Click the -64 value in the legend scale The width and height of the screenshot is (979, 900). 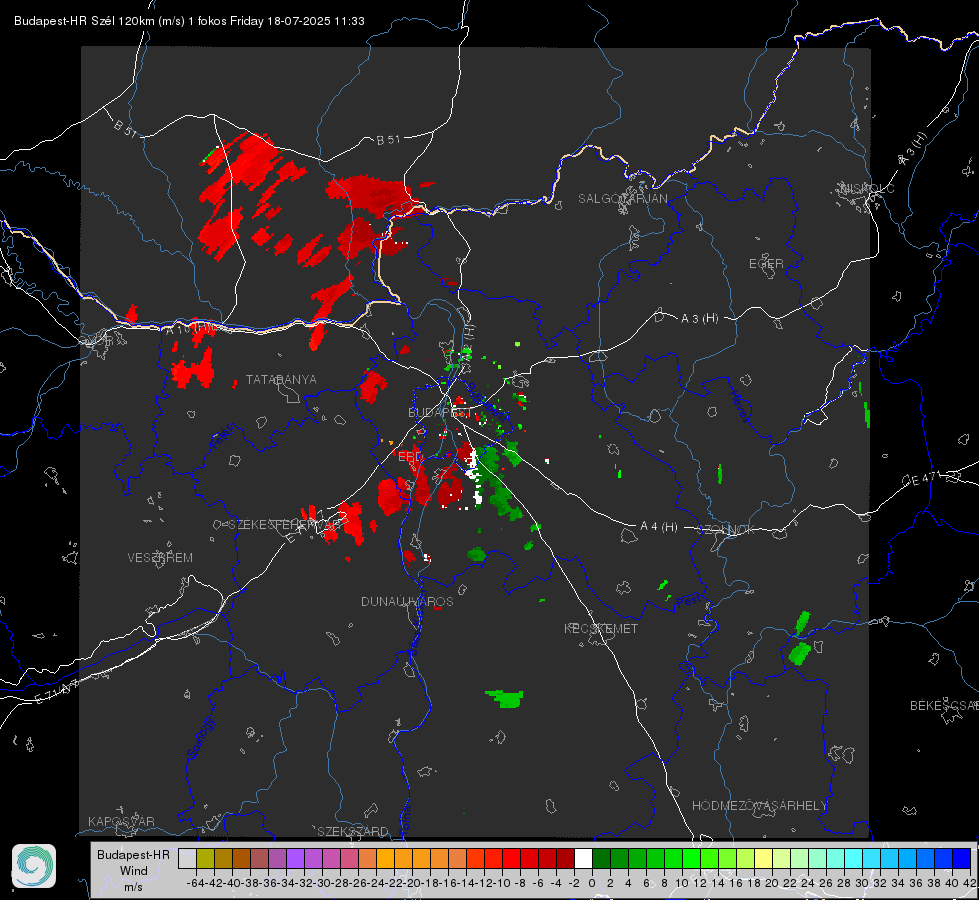coord(195,883)
